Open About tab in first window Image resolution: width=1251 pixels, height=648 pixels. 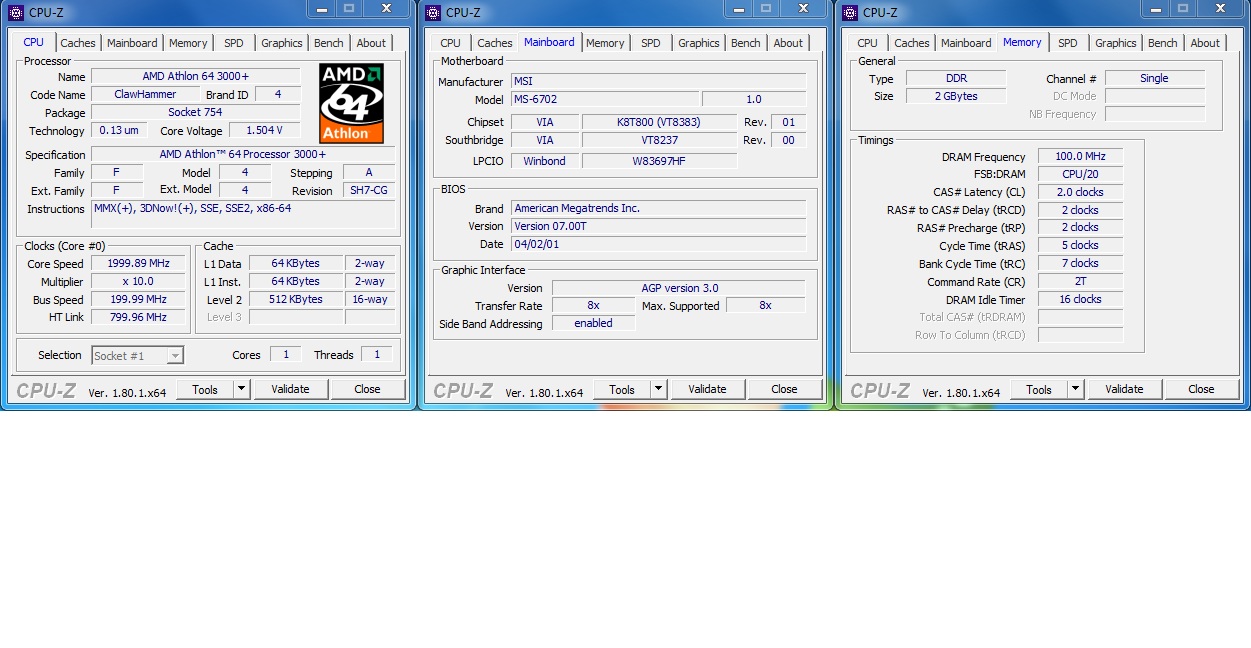click(x=371, y=43)
